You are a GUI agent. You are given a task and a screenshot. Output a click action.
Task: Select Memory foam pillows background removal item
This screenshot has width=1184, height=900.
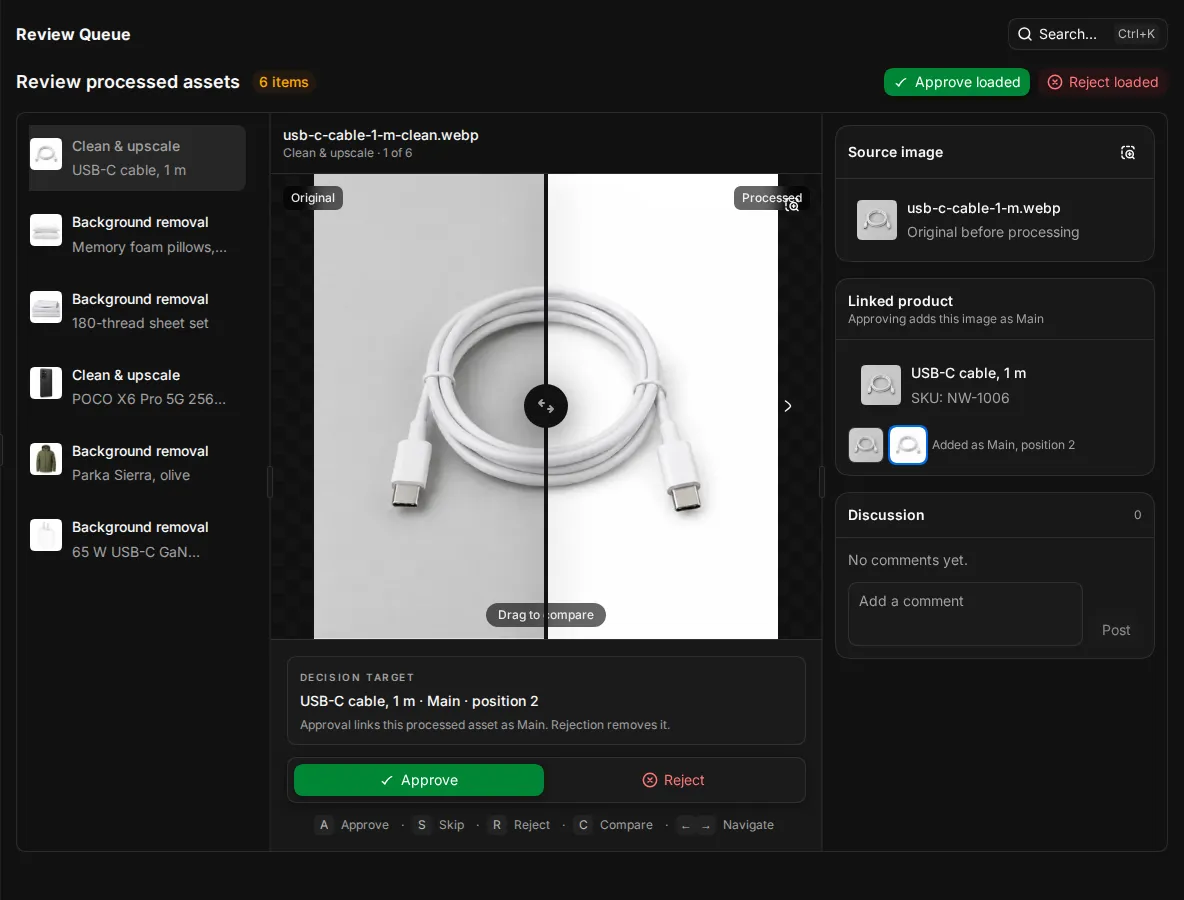[137, 234]
